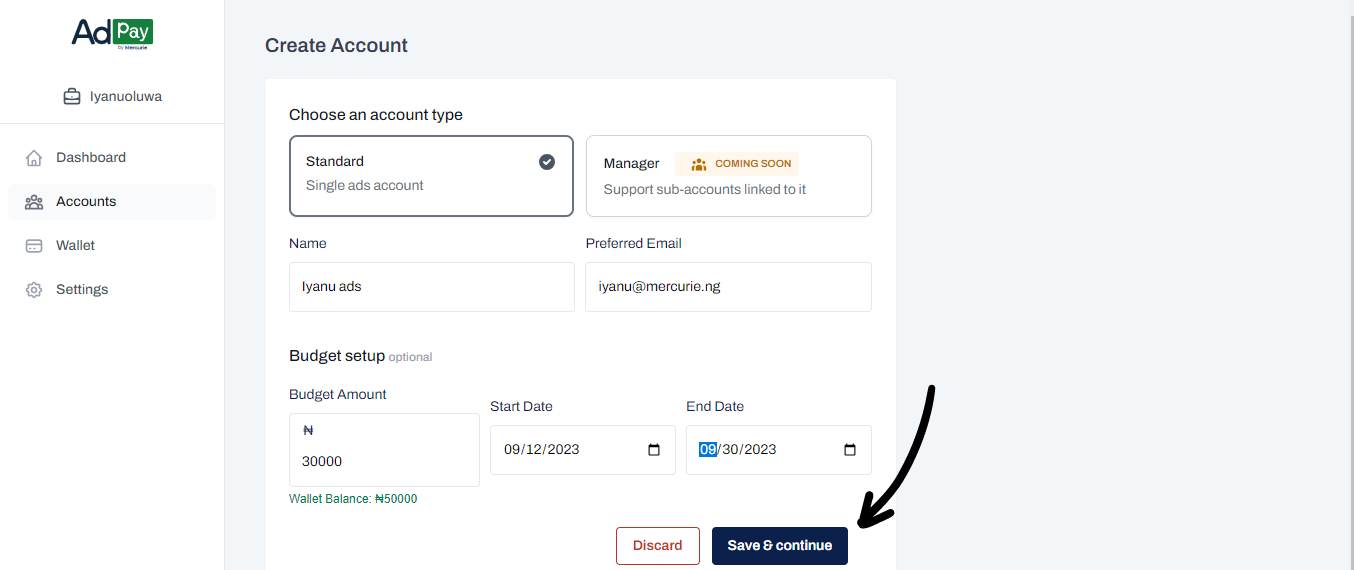The width and height of the screenshot is (1354, 570).
Task: Select the Manager account type
Action: coord(728,177)
